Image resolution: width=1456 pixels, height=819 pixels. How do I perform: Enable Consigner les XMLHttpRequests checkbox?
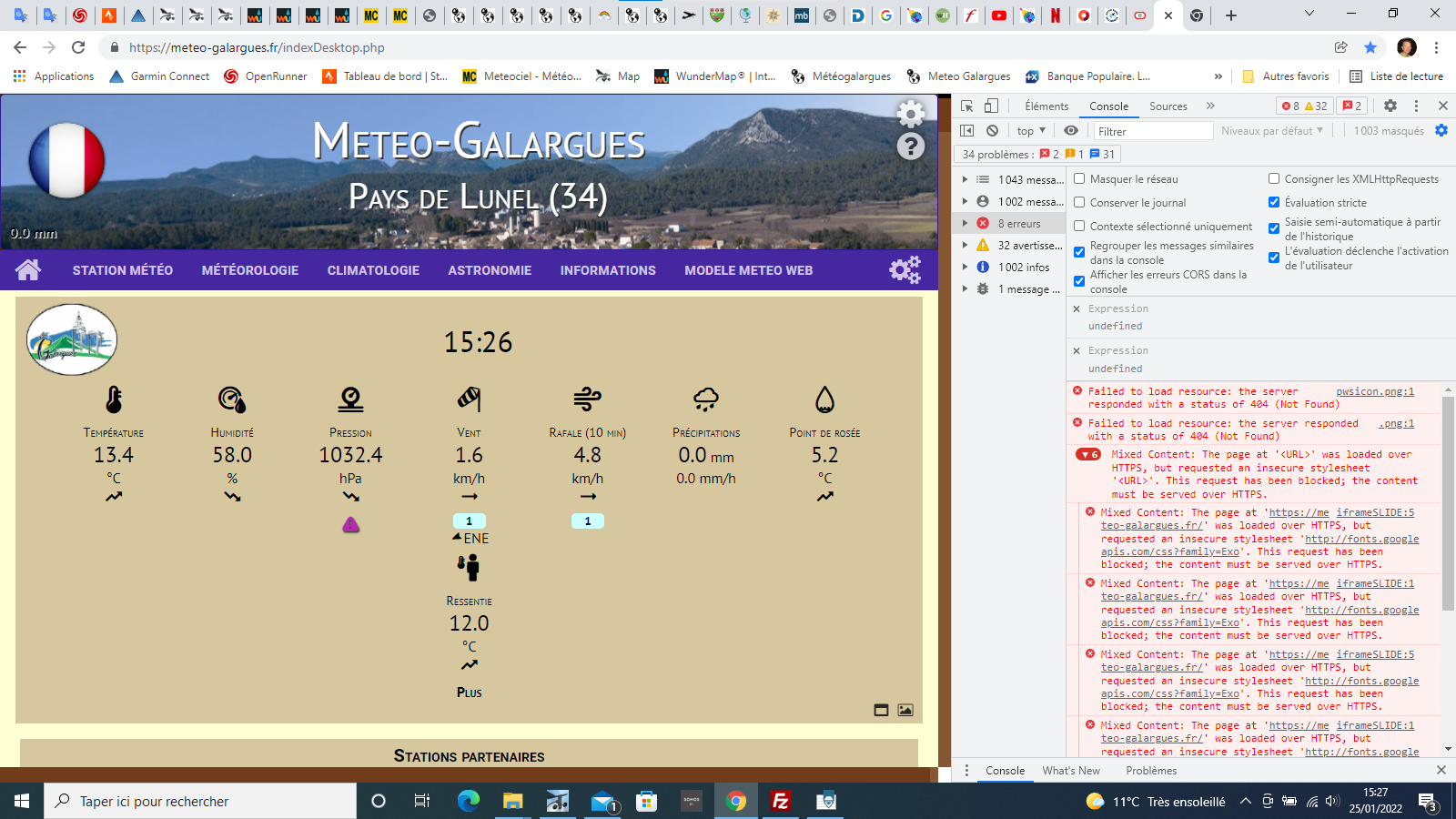tap(1274, 178)
